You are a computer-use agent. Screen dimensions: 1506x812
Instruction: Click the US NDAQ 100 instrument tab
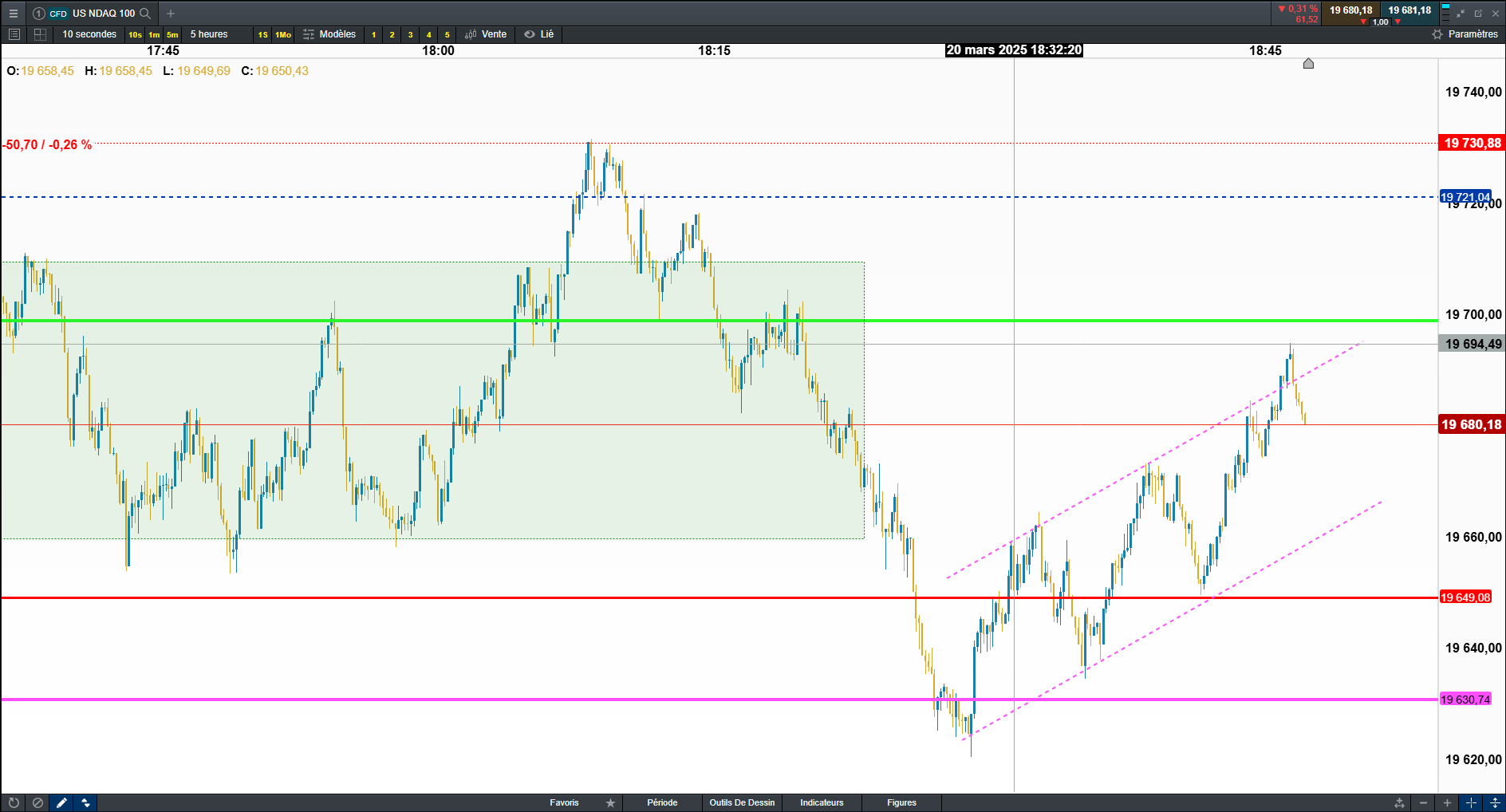(x=104, y=14)
